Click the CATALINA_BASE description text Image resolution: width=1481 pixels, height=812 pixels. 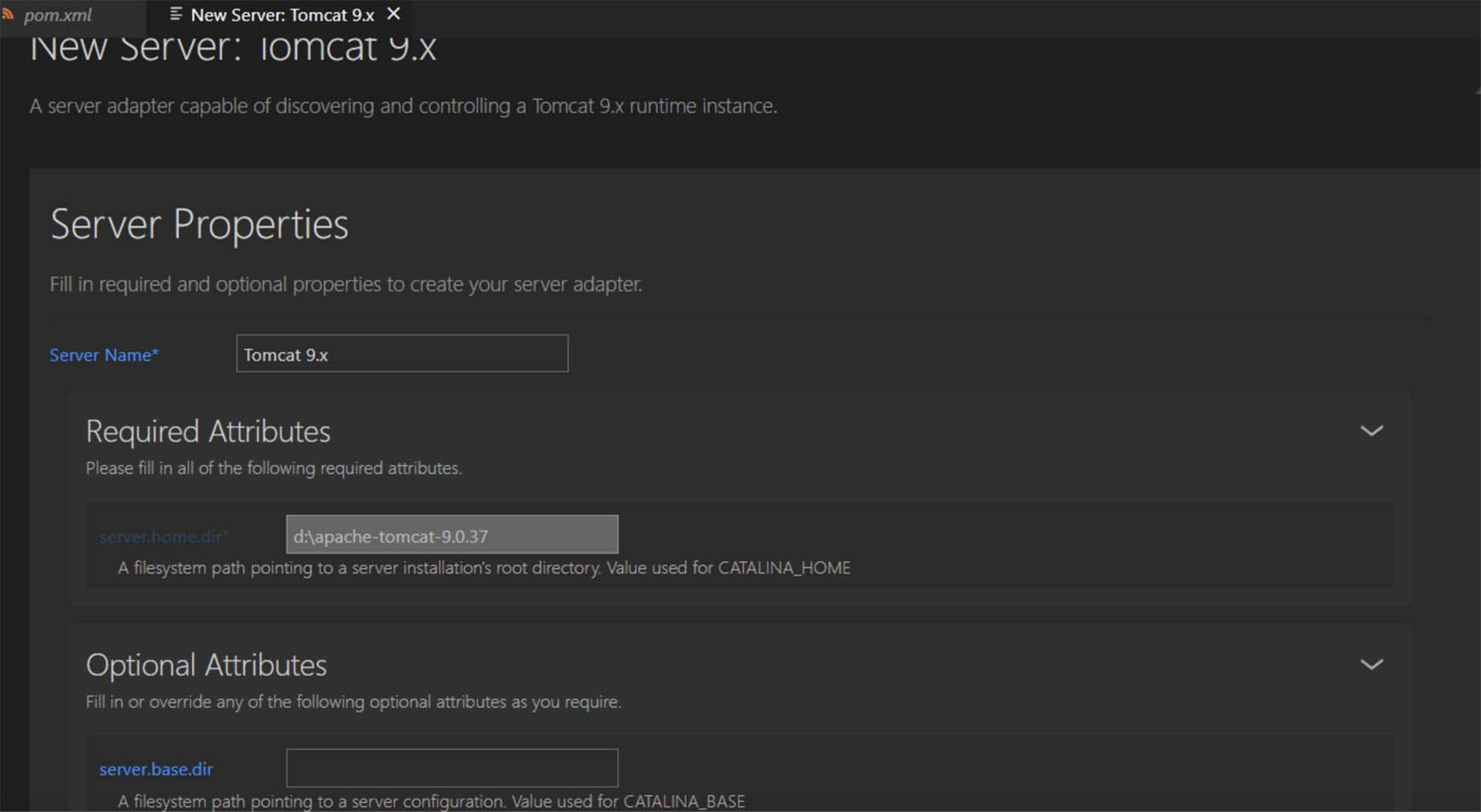pos(431,802)
